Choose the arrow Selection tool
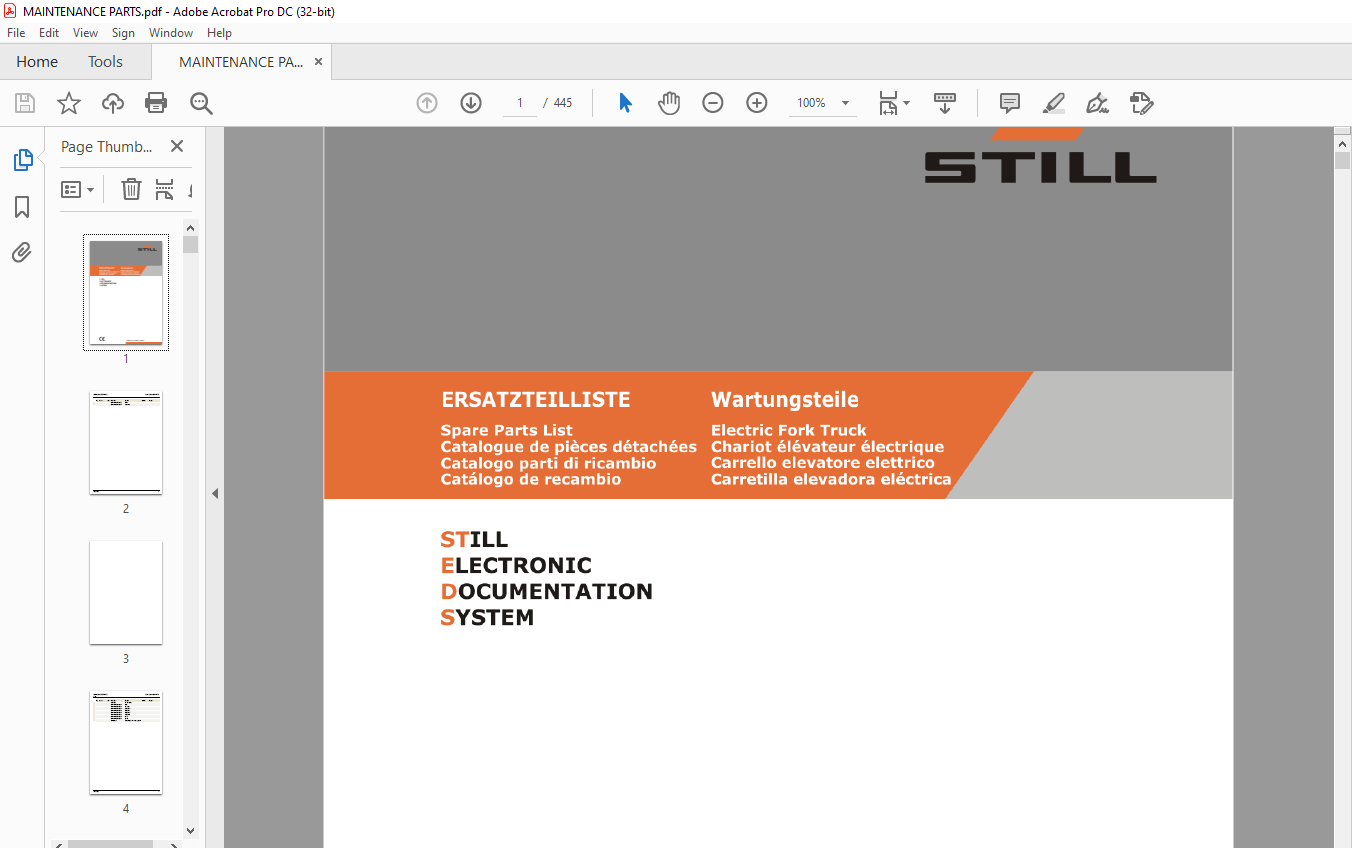 pyautogui.click(x=626, y=103)
